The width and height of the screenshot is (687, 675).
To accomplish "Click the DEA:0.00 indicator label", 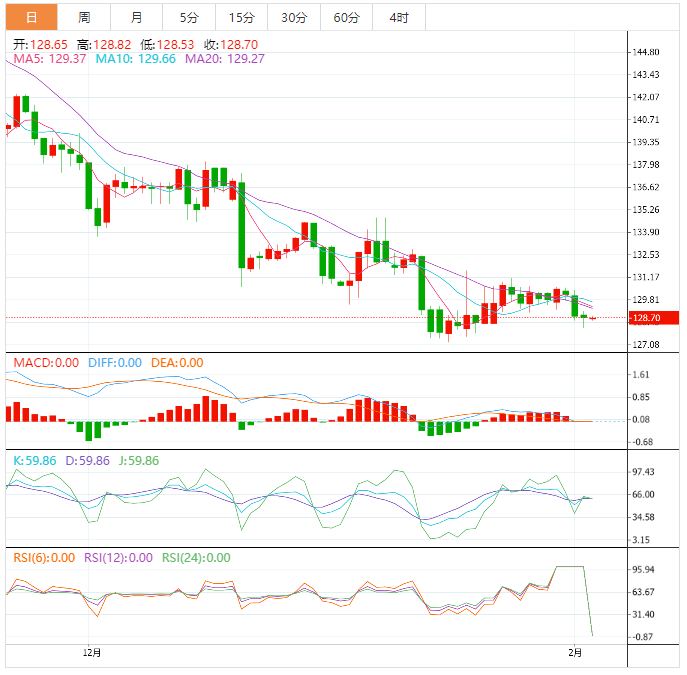I will 177,363.
